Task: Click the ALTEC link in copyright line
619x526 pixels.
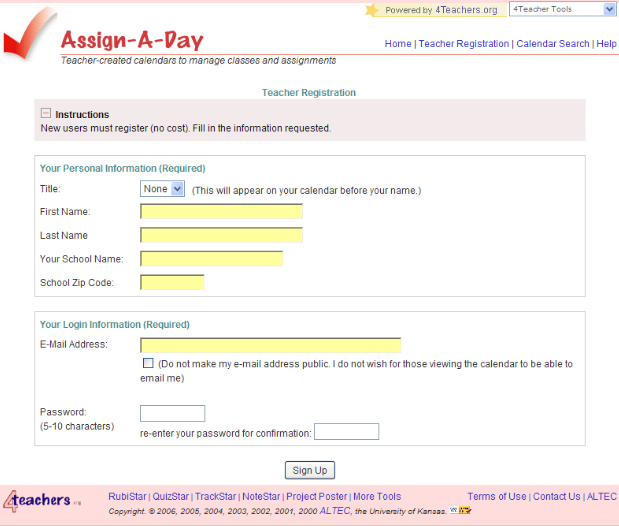Action: (x=335, y=511)
